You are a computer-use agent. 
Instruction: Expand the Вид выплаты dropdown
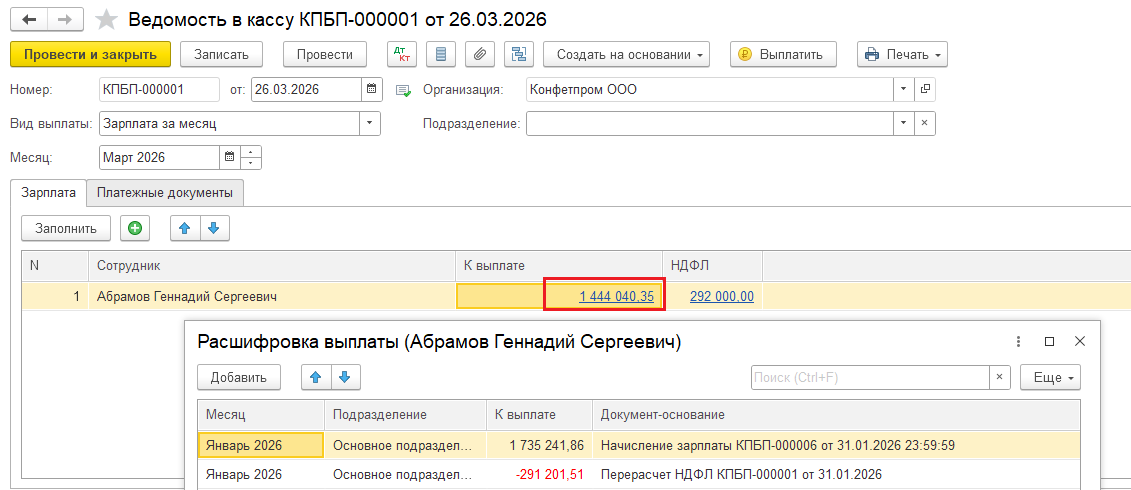click(x=370, y=123)
